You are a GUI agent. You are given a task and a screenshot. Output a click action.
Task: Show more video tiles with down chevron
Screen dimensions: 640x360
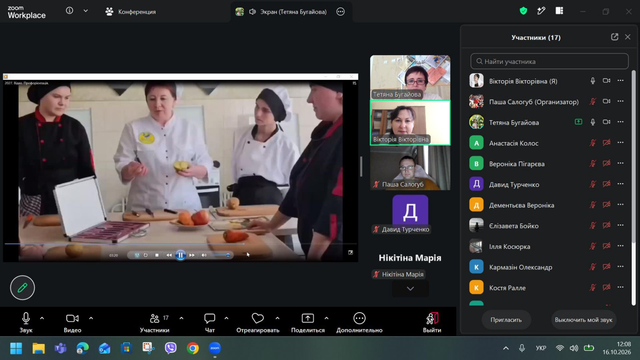(410, 289)
